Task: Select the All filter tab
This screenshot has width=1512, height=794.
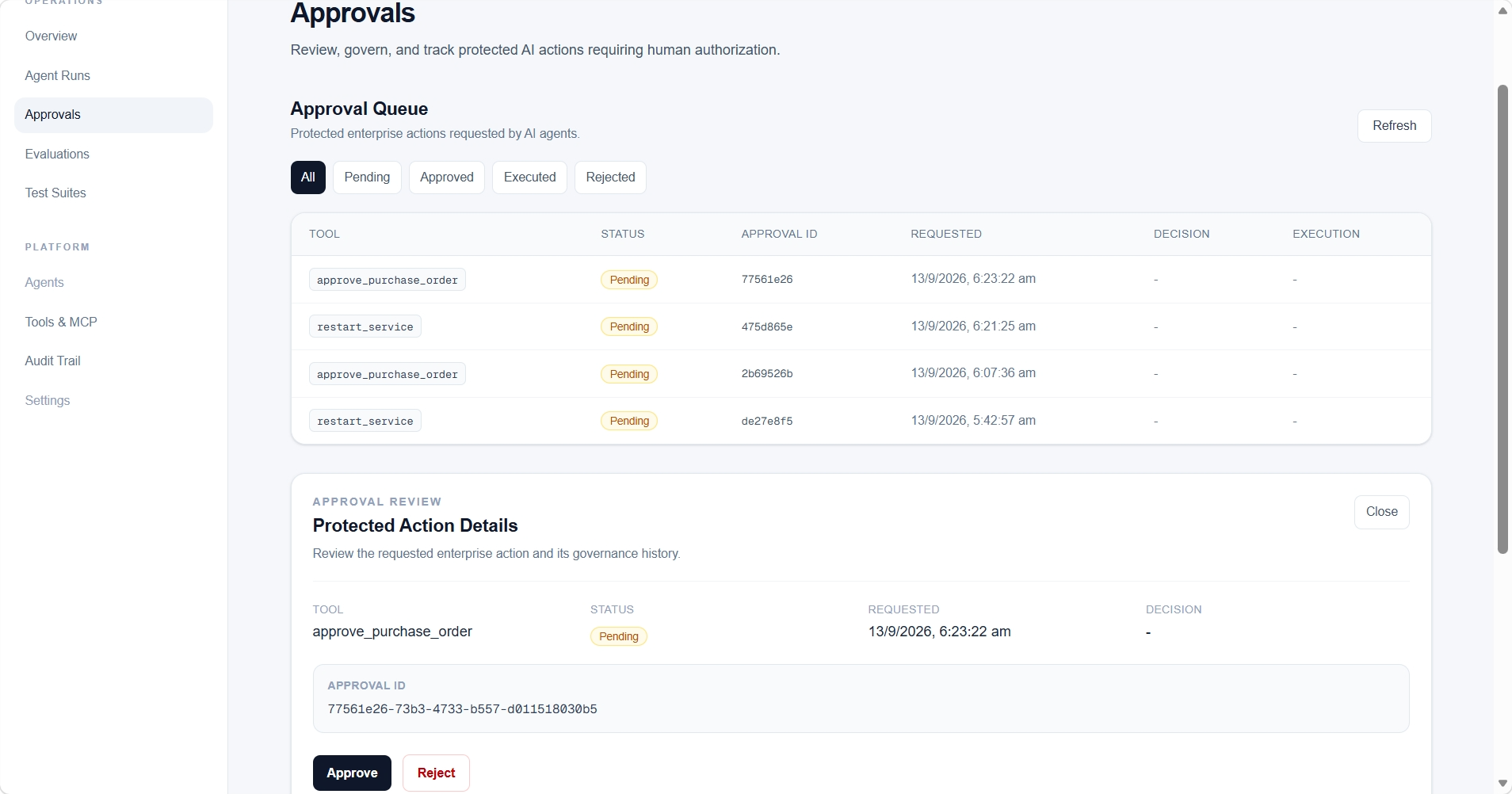Action: tap(308, 178)
